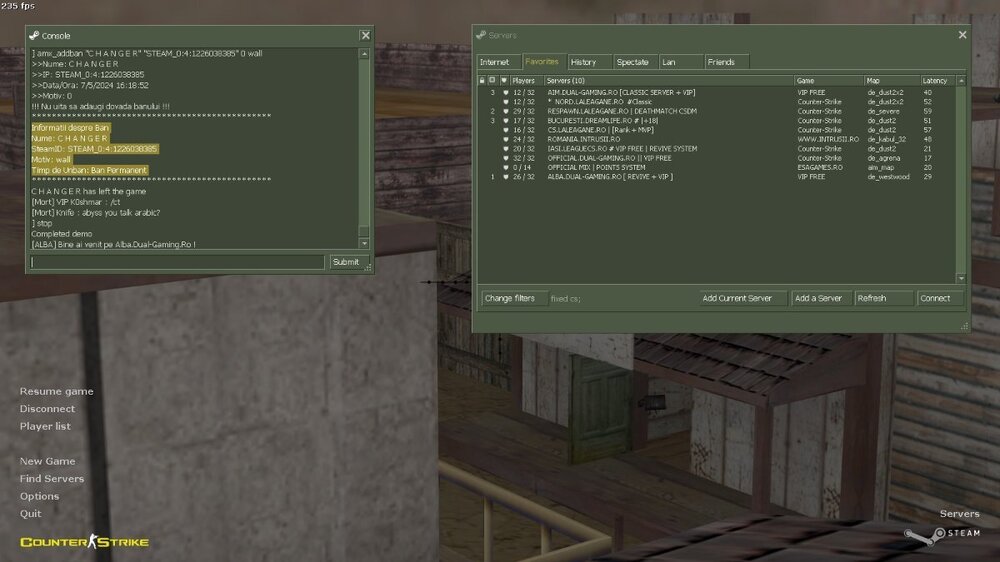
Task: Switch to the History tab
Action: point(585,62)
